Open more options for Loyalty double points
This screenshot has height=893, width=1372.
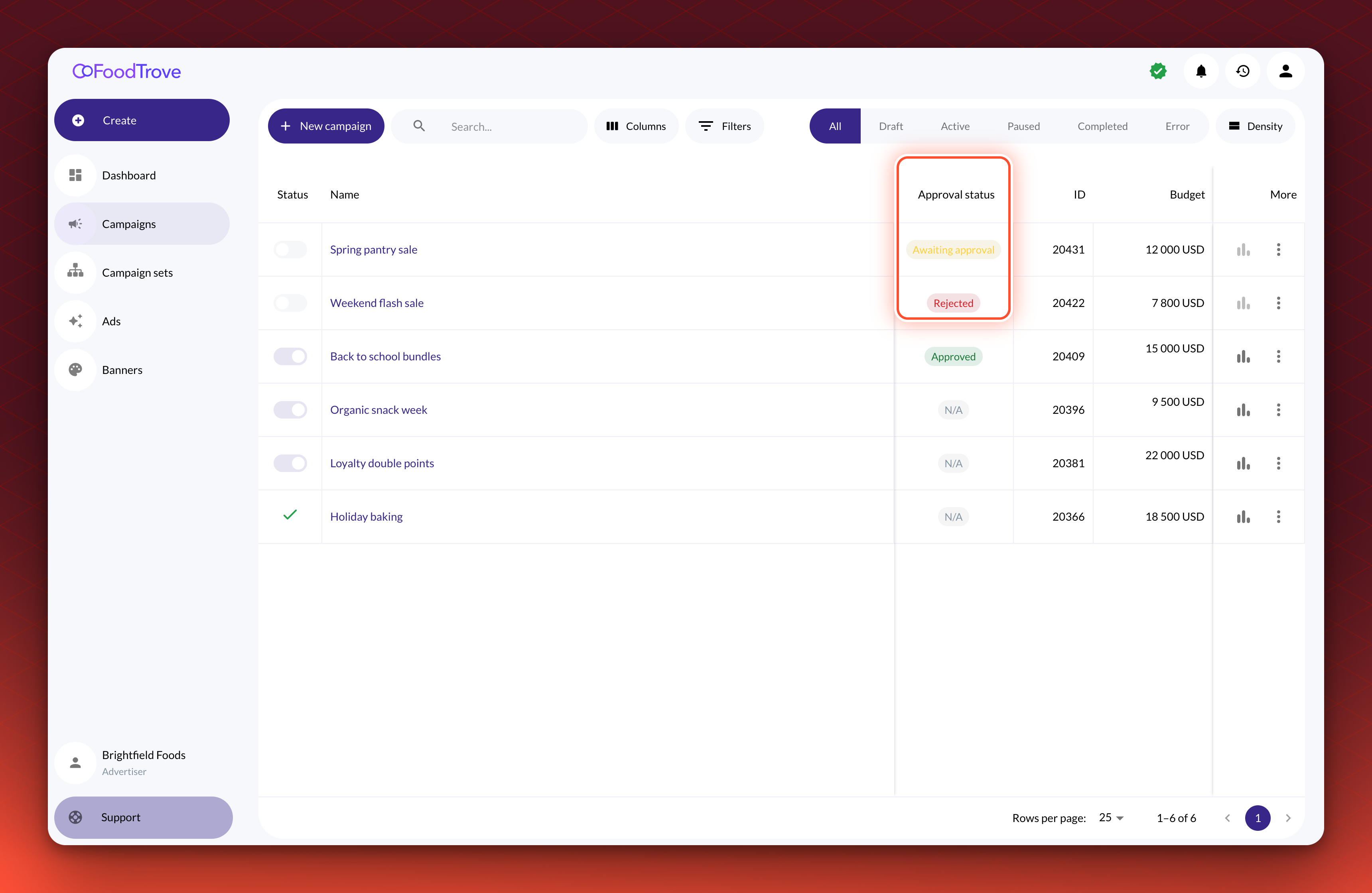pyautogui.click(x=1278, y=463)
